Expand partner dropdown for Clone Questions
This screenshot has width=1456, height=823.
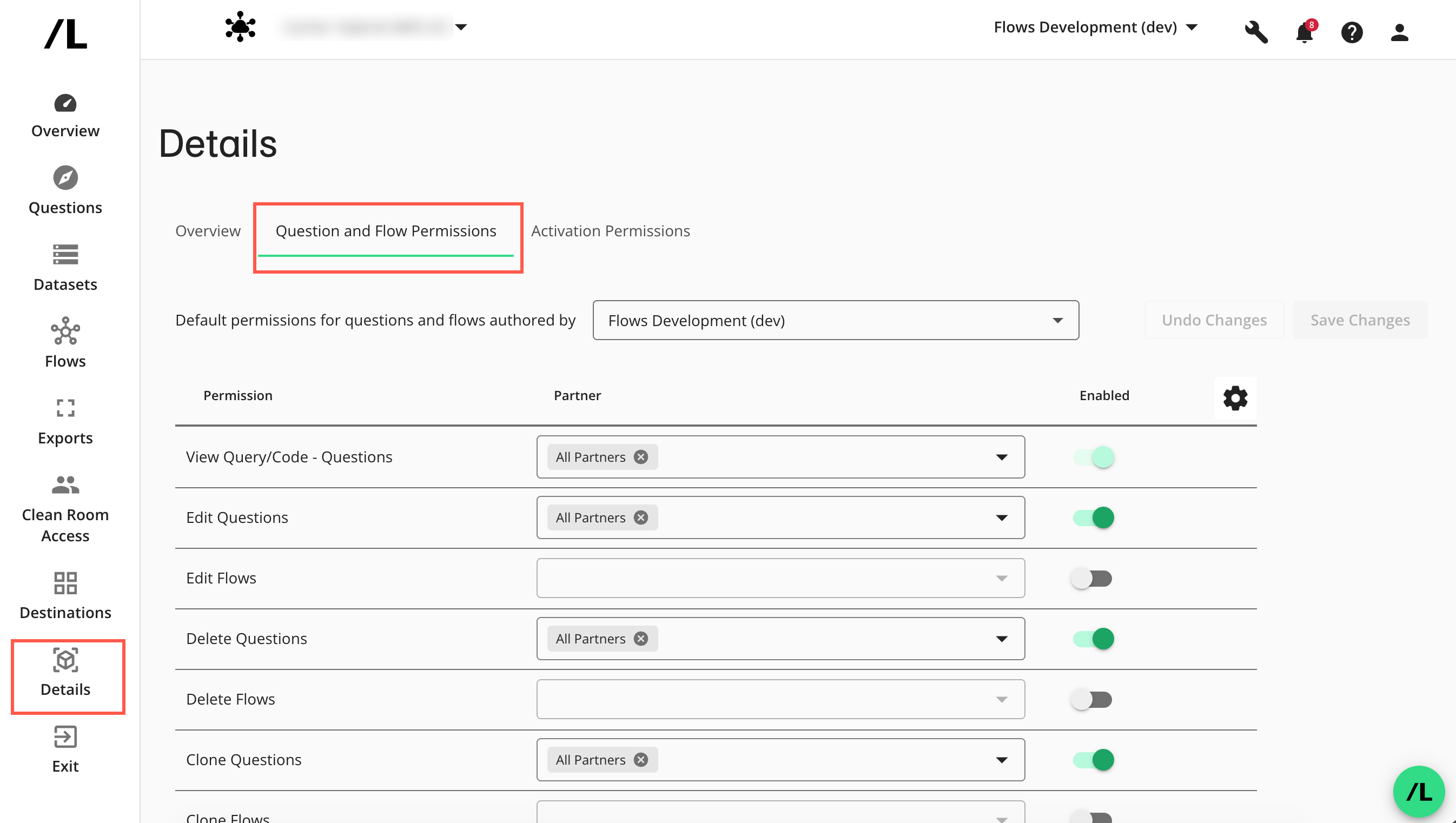1001,759
